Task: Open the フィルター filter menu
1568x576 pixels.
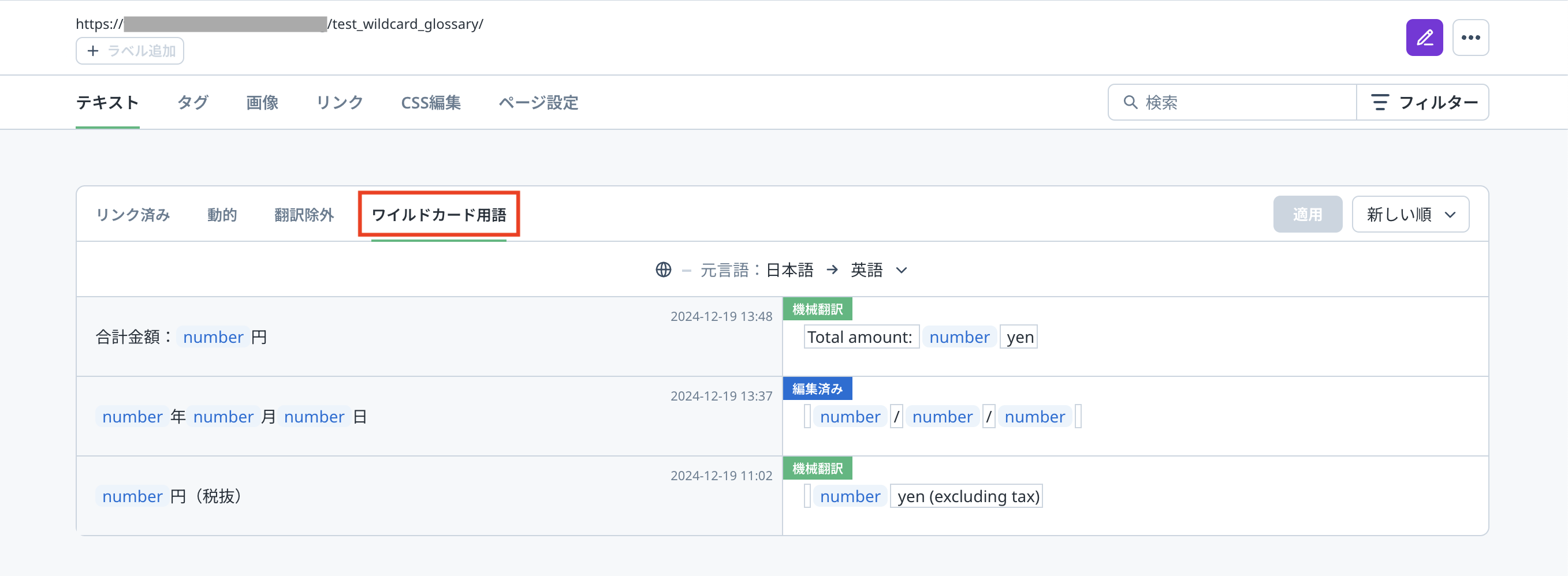Action: 1422,102
